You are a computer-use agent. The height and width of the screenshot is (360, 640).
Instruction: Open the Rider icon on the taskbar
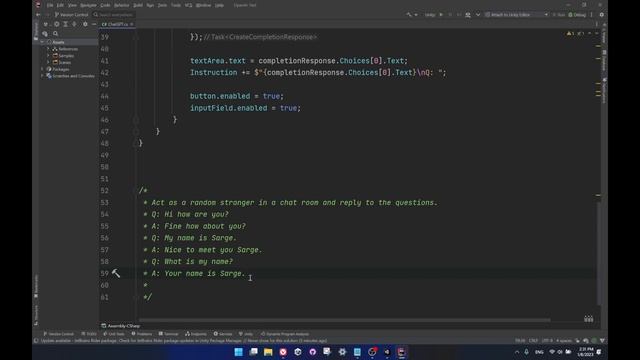pos(401,352)
